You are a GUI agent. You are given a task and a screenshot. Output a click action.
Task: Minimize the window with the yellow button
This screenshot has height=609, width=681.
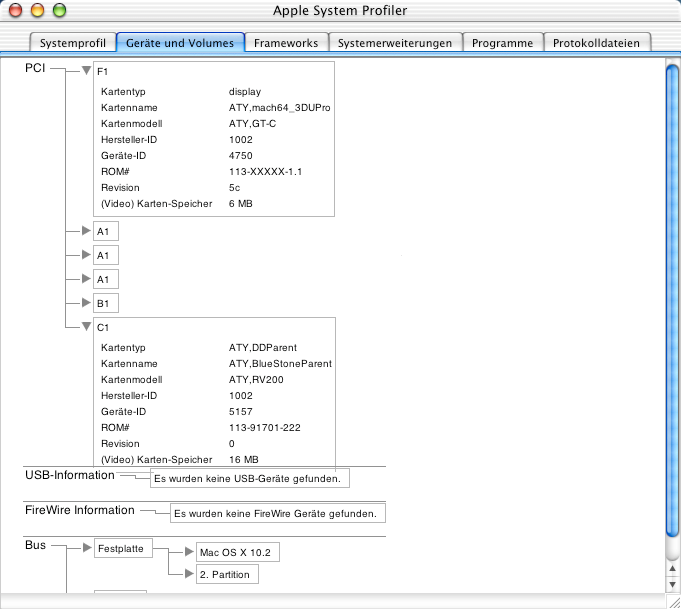[38, 10]
